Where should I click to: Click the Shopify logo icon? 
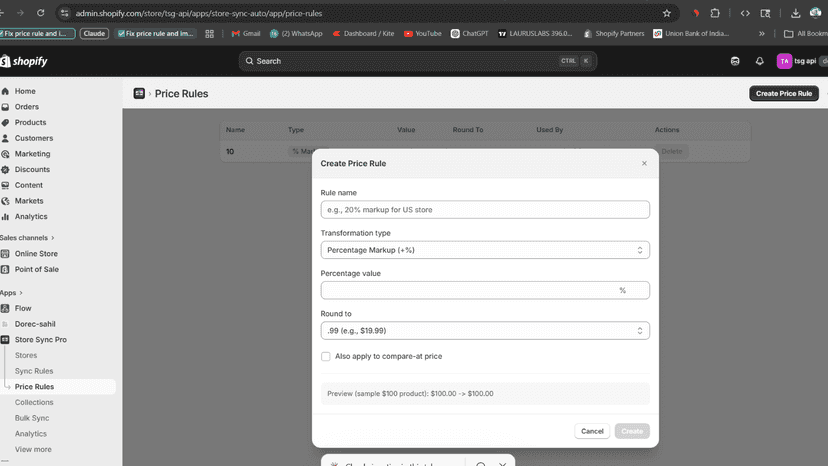point(5,61)
